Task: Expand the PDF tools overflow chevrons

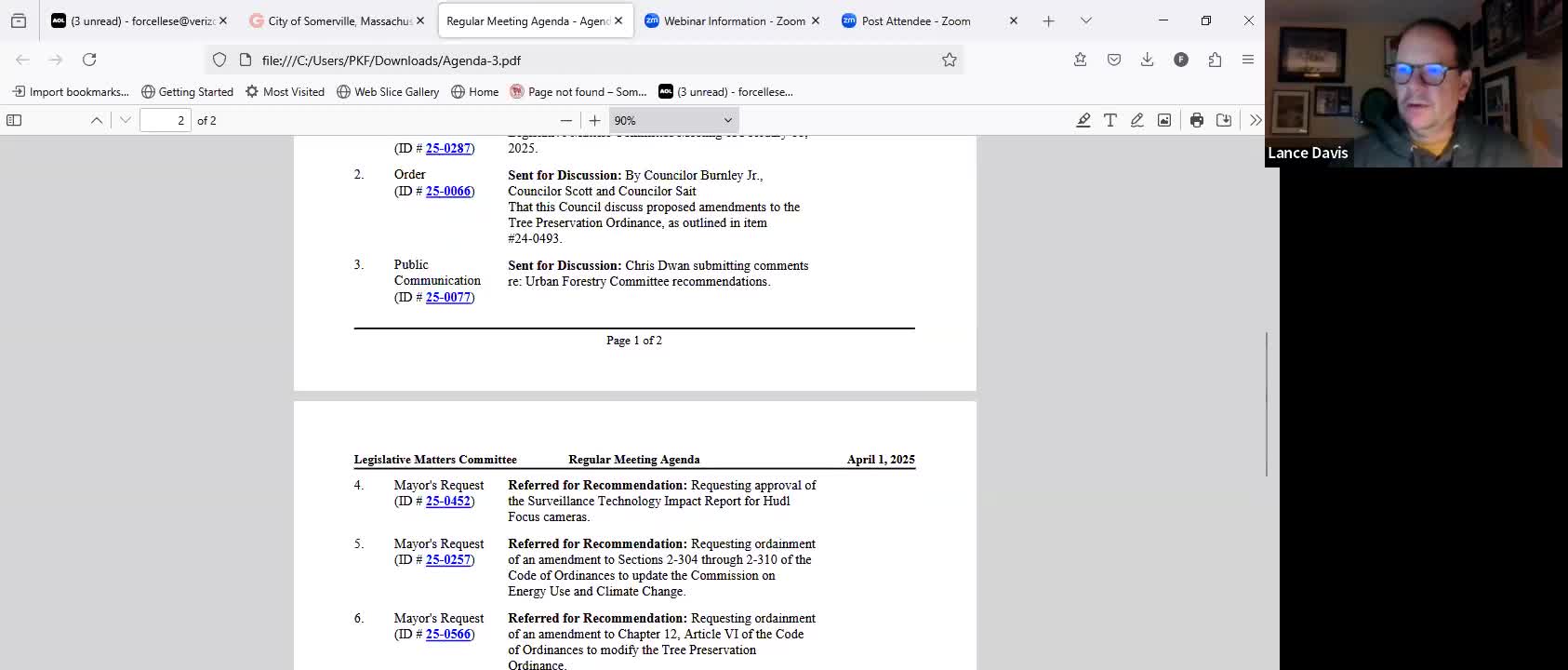Action: (x=1256, y=120)
